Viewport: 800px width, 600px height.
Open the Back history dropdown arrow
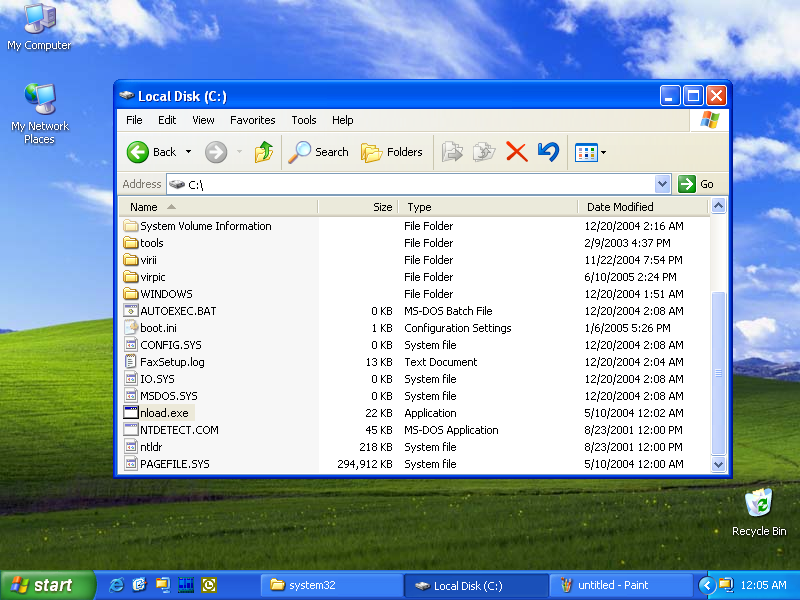click(x=188, y=152)
